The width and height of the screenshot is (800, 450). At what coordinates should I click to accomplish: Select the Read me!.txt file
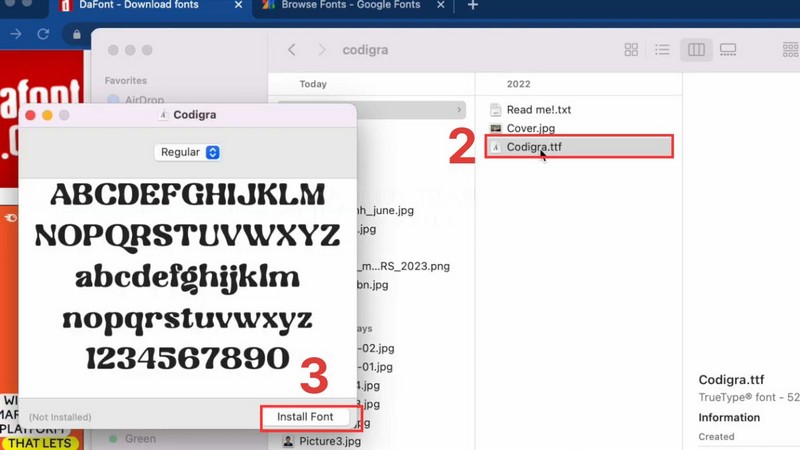click(538, 110)
